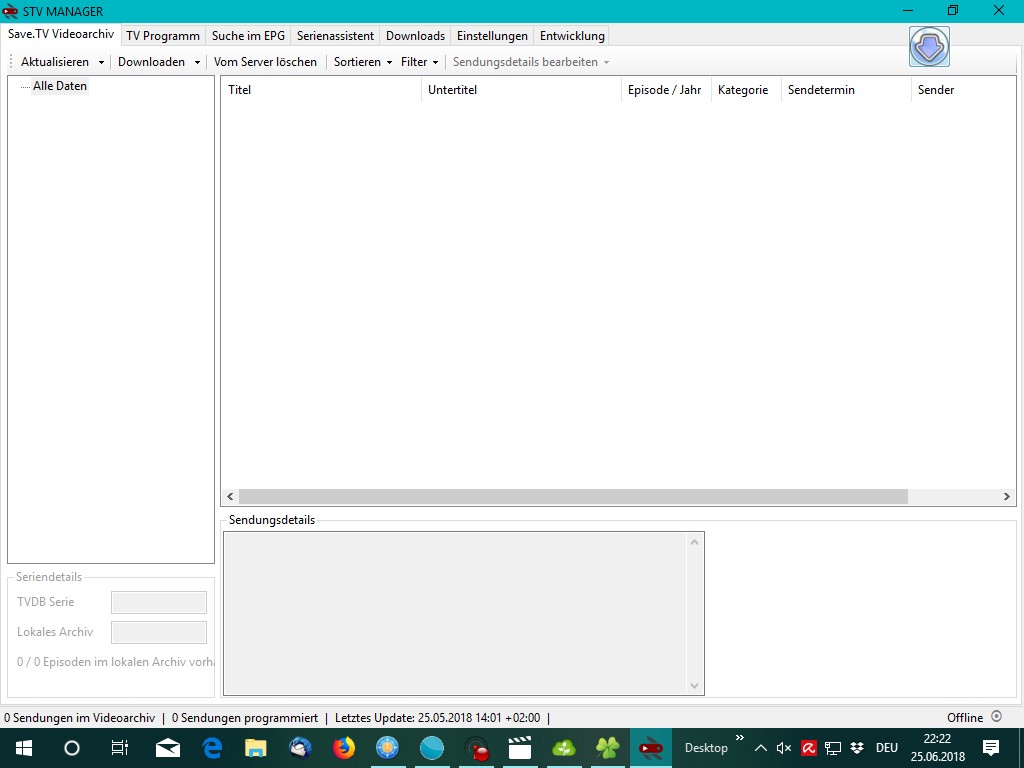Click the clapperboard video app icon
Image resolution: width=1024 pixels, height=768 pixels.
(519, 748)
